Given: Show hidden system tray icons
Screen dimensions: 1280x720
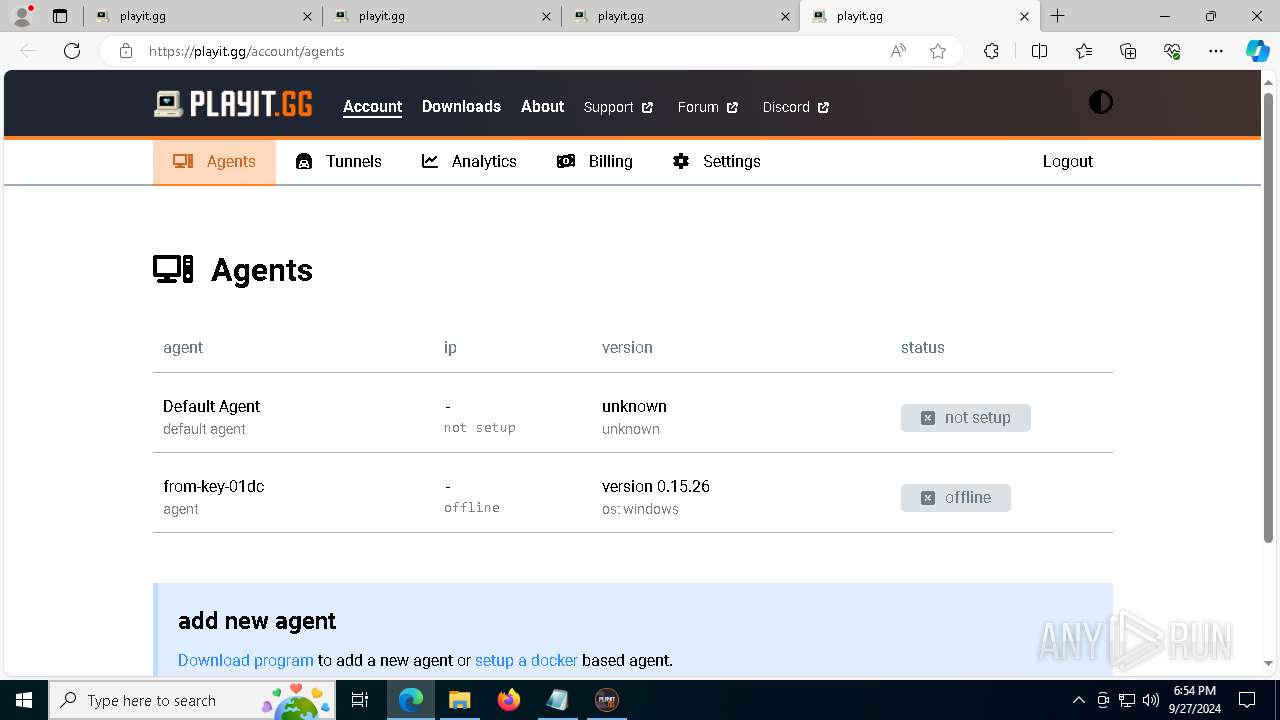Looking at the screenshot, I should 1078,700.
